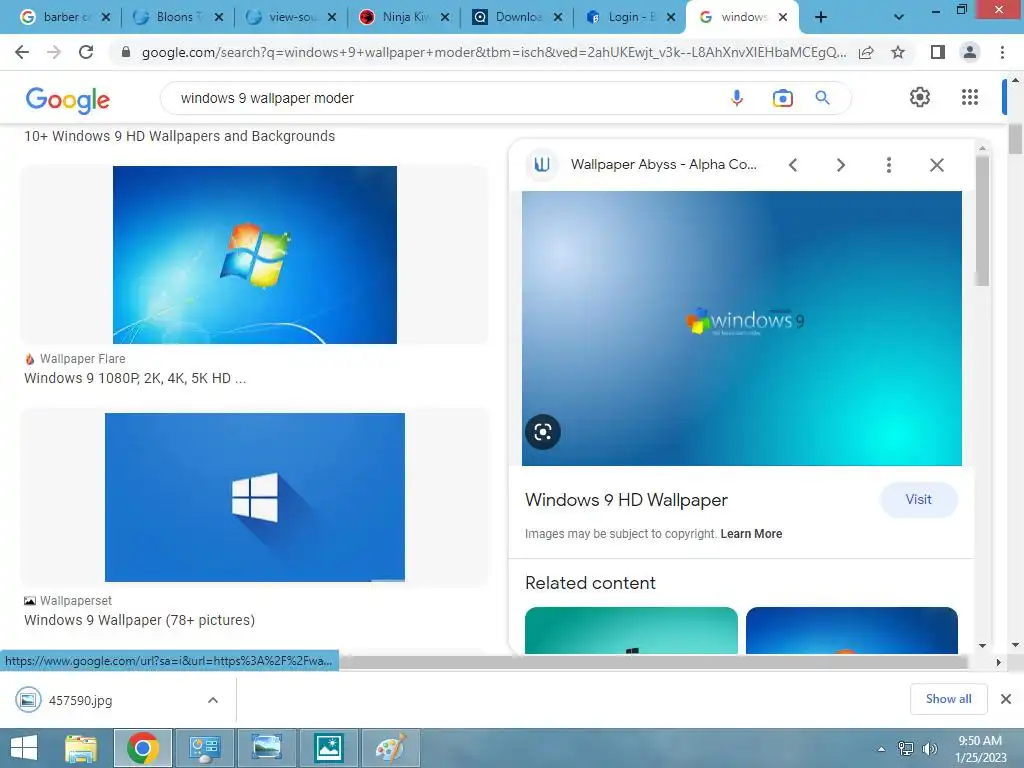1024x768 pixels.
Task: Open Chrome's three-dot menu
Action: (1002, 52)
